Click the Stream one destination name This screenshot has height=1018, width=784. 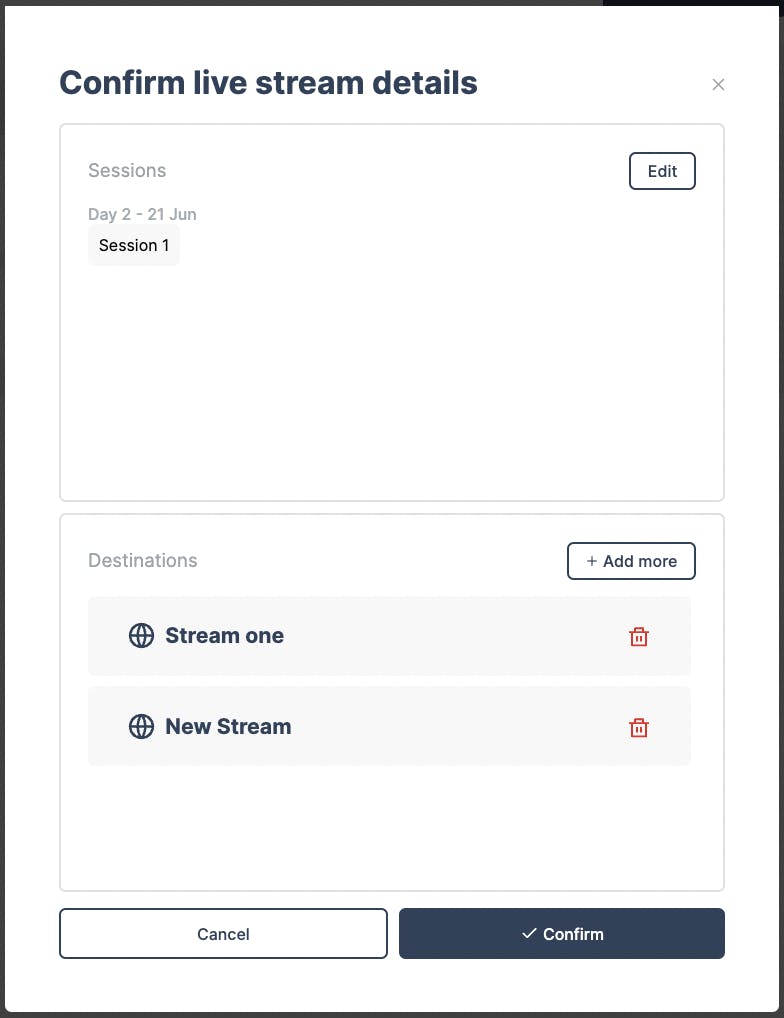coord(225,636)
